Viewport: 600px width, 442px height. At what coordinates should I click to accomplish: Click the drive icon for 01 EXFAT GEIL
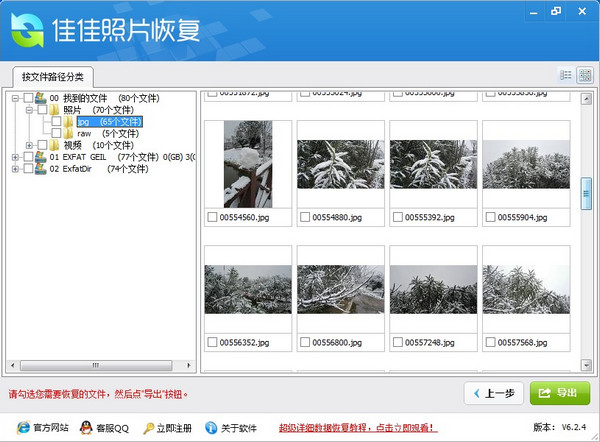(41, 157)
